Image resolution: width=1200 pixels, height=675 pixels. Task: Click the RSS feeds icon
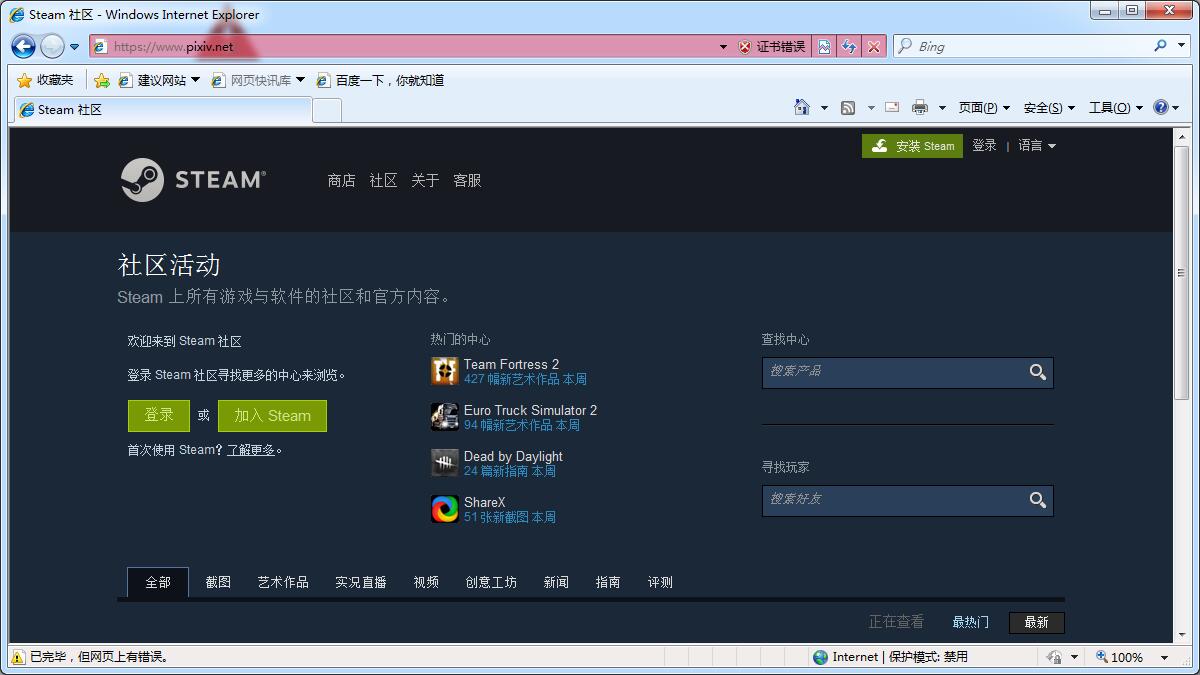[x=848, y=108]
